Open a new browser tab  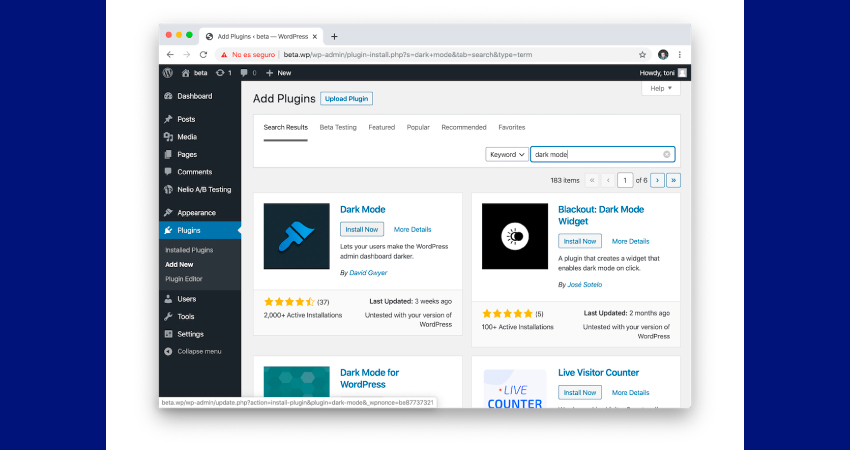point(334,36)
